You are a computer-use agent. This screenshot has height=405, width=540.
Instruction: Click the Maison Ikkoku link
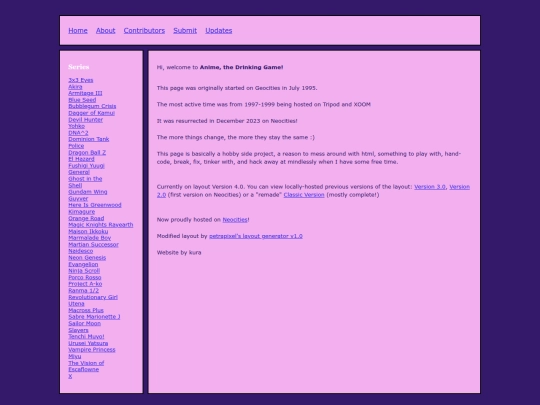[x=88, y=231]
